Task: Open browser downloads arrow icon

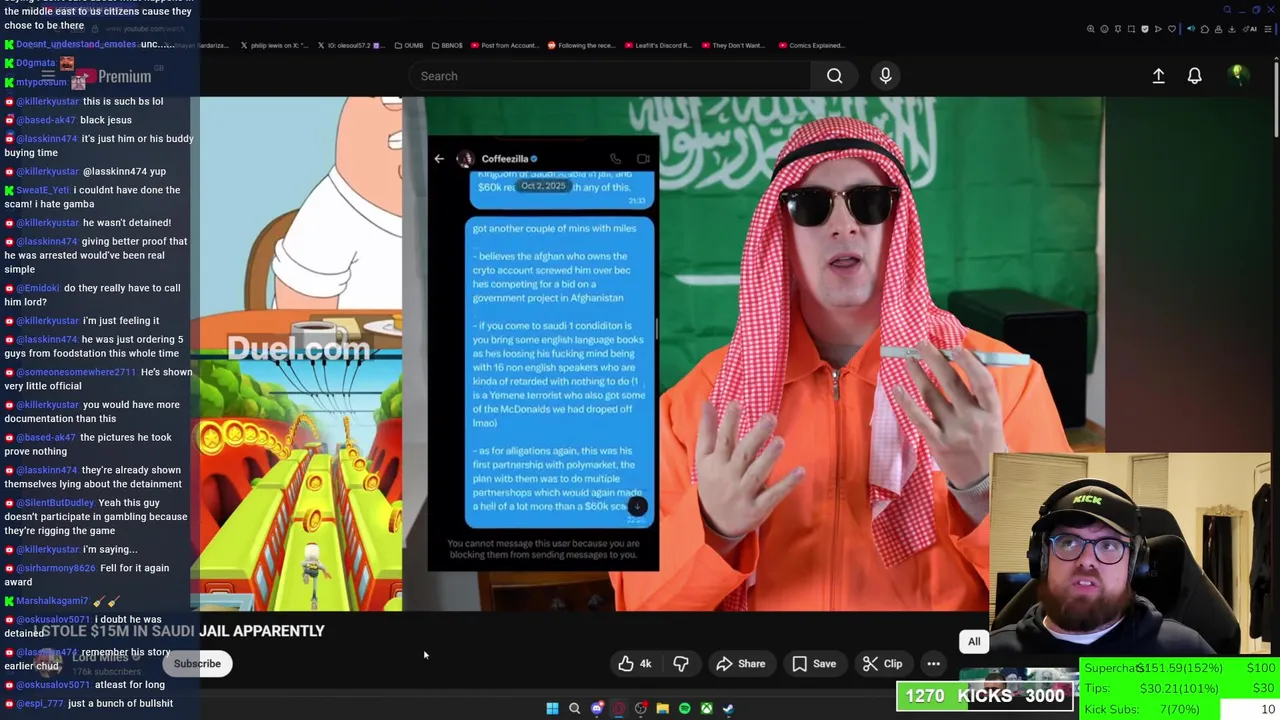Action: (x=1231, y=29)
